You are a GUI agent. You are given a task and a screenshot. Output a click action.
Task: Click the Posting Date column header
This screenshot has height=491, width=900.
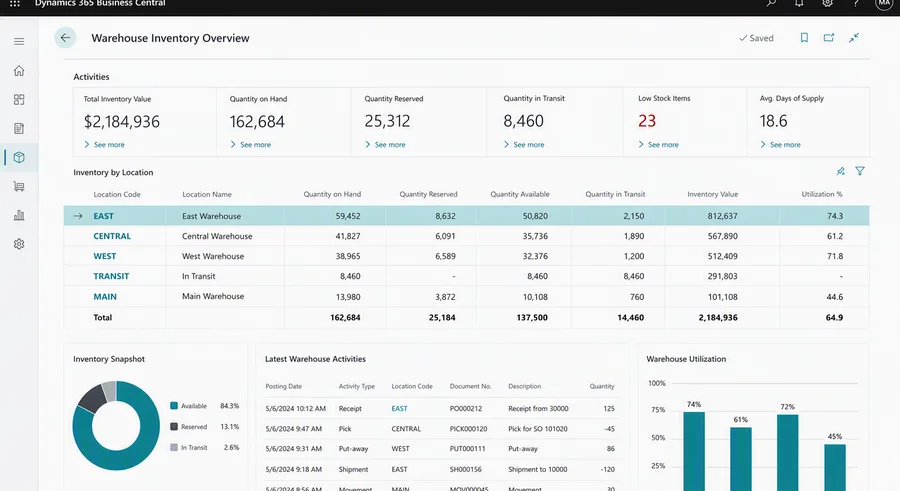pyautogui.click(x=284, y=386)
